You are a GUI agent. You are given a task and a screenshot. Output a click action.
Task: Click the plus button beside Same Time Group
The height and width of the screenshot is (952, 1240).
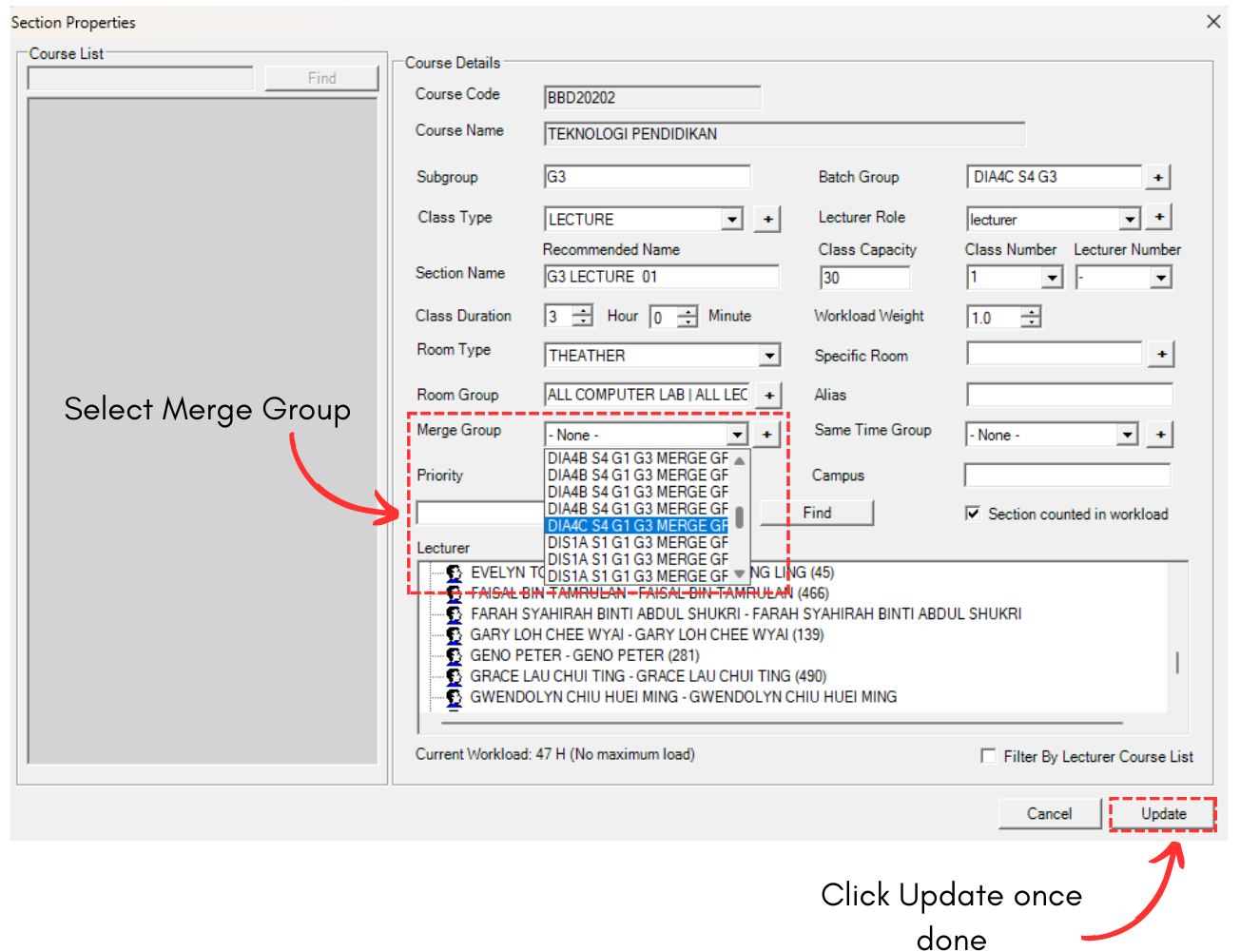[x=1160, y=435]
